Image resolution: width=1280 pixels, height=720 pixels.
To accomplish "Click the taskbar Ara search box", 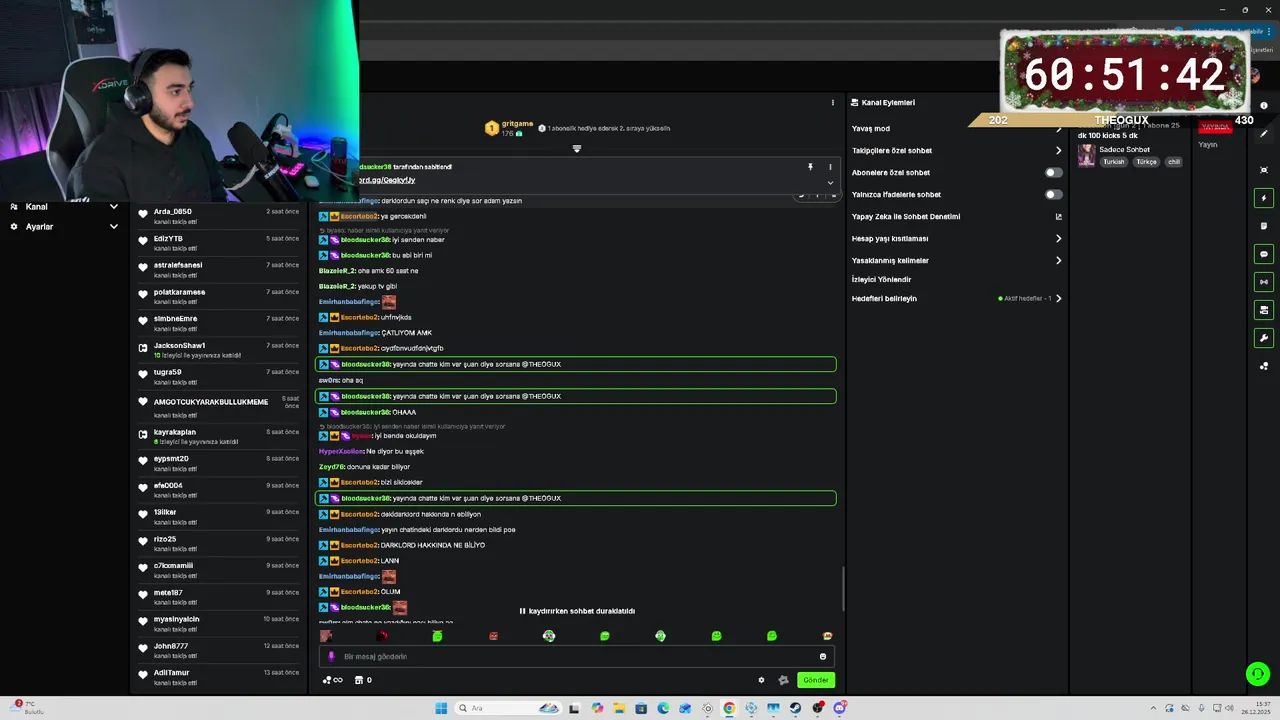I will 508,708.
